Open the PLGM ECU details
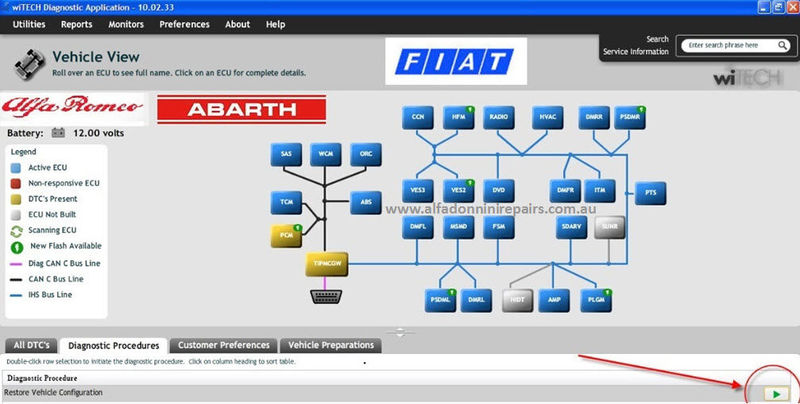Image resolution: width=800 pixels, height=404 pixels. (x=596, y=300)
